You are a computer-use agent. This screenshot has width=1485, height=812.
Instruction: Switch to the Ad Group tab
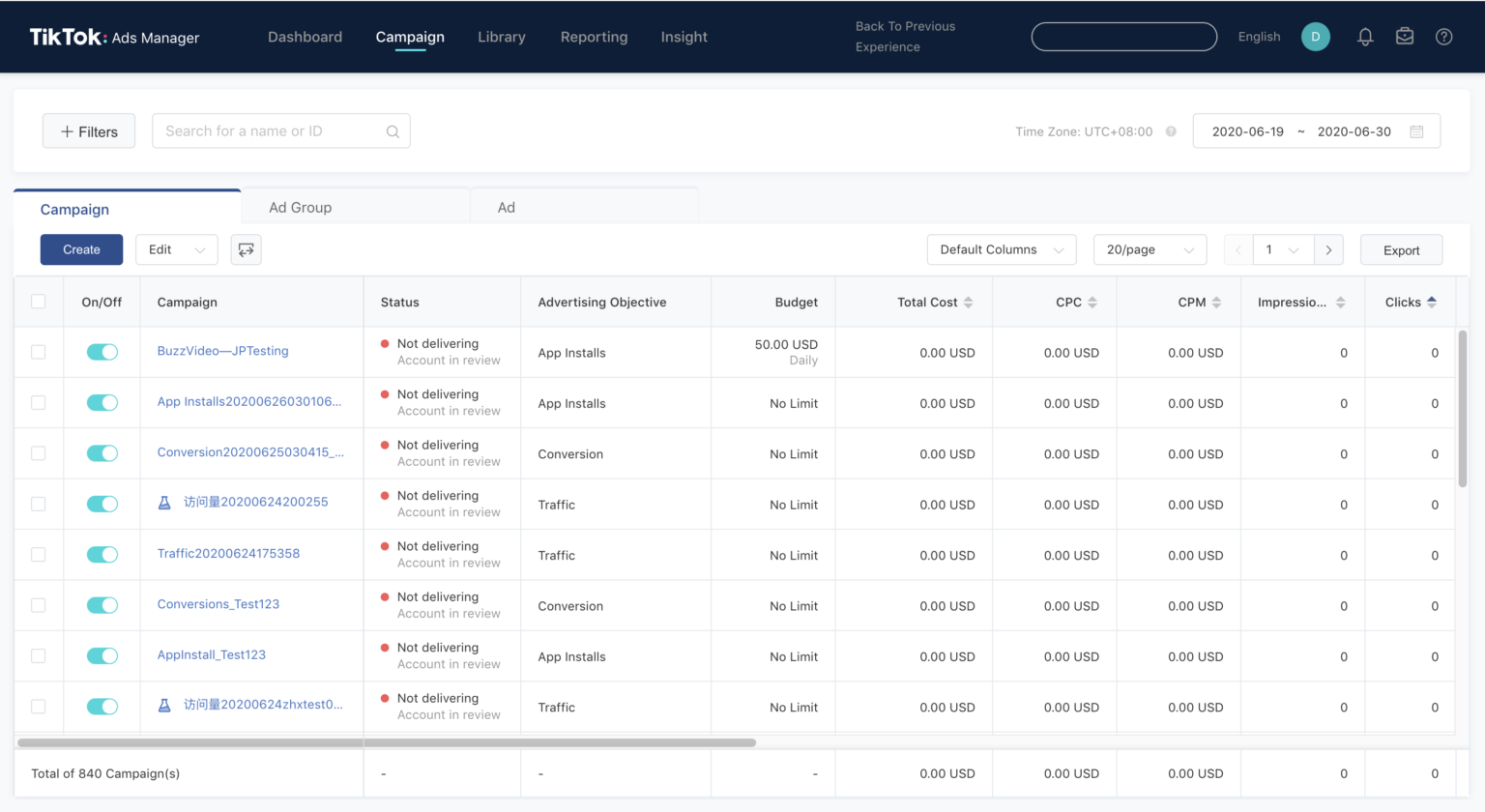tap(356, 207)
